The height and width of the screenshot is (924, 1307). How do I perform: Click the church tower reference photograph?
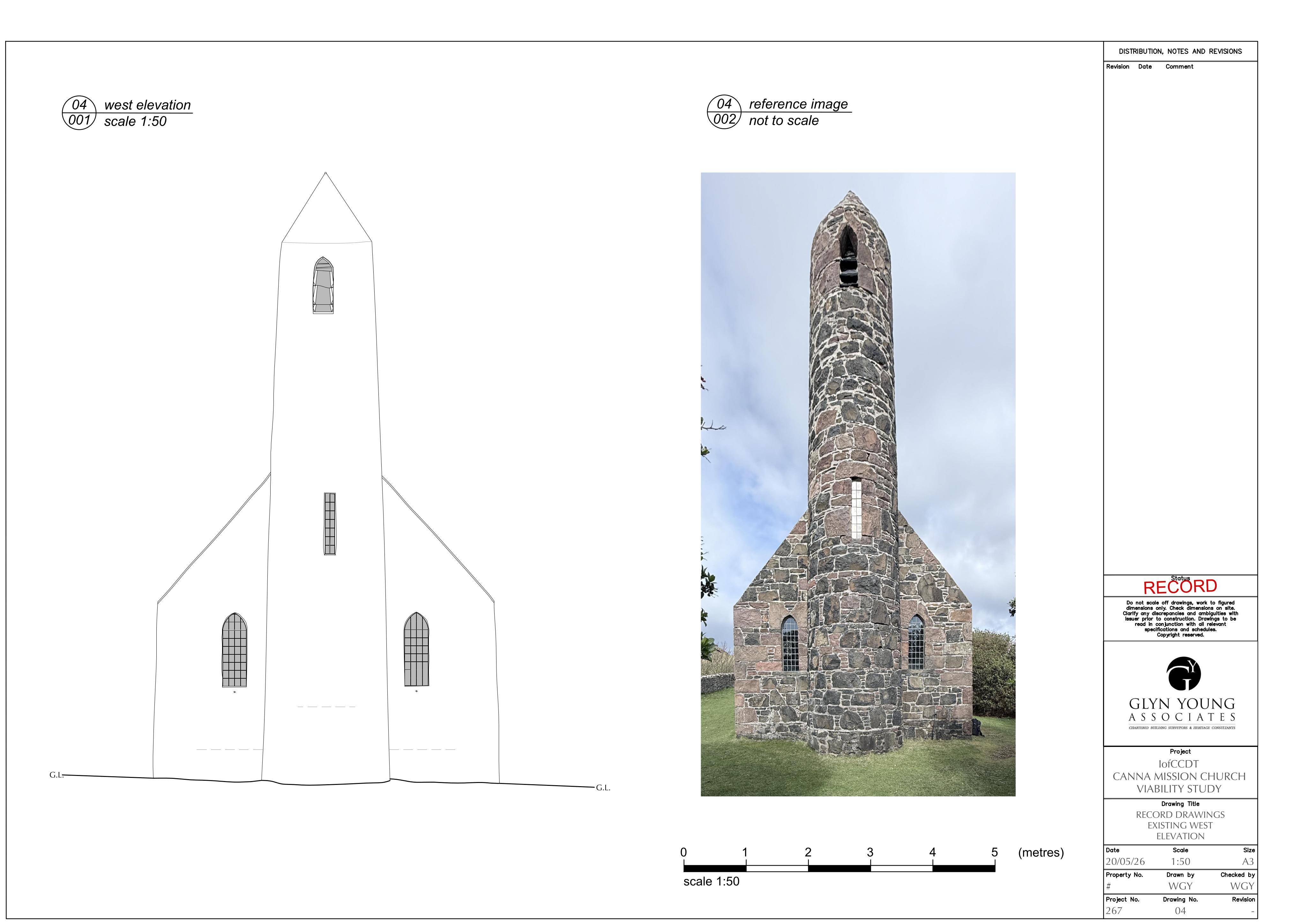tap(858, 484)
